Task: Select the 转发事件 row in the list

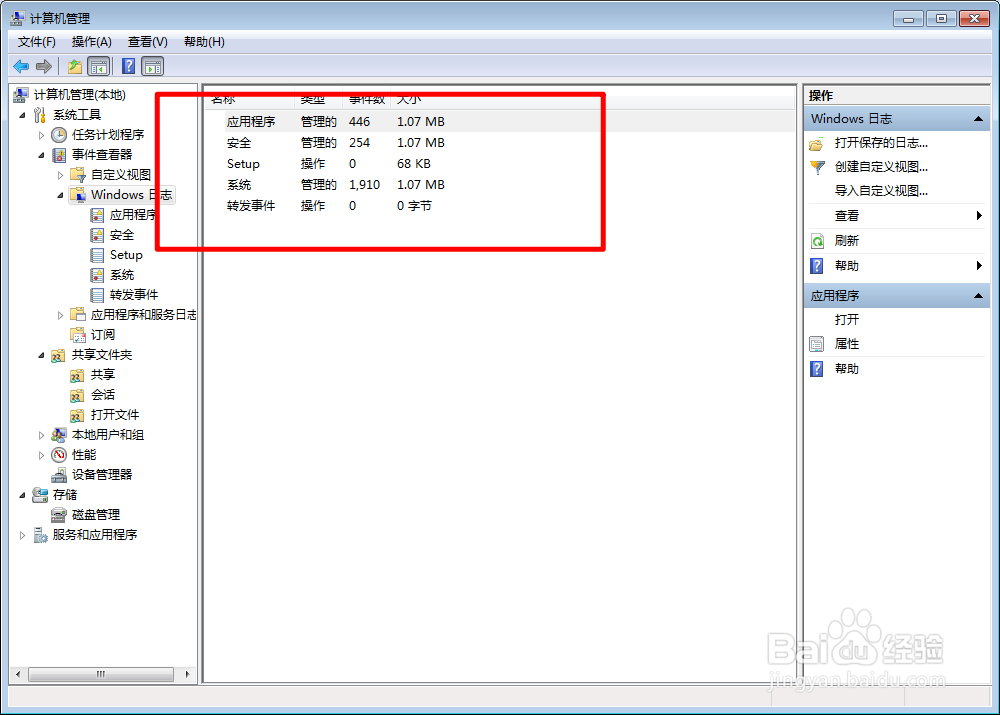Action: click(x=501, y=206)
